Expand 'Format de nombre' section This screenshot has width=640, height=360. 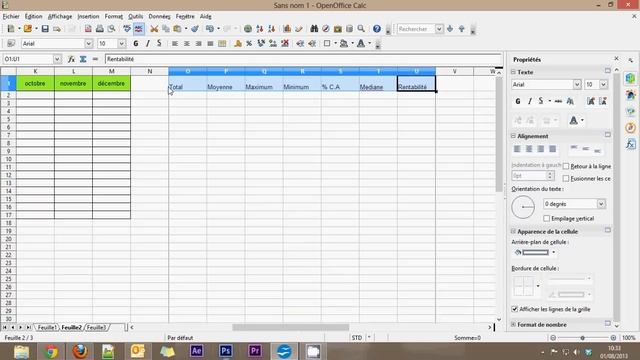513,324
